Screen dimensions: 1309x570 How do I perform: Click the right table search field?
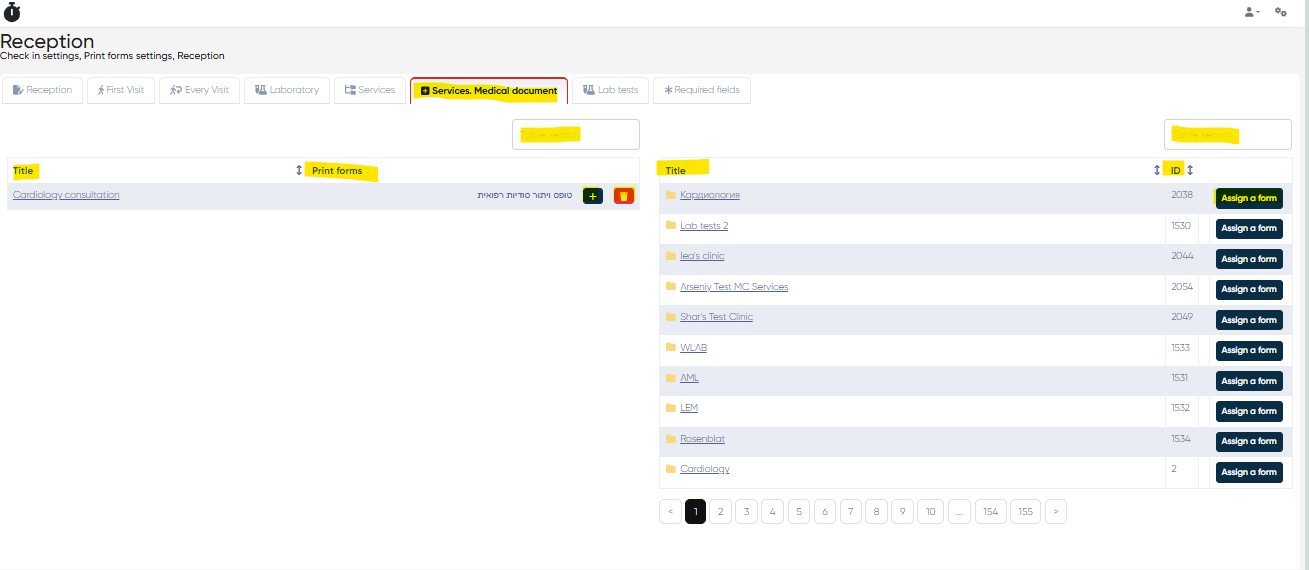coord(1227,134)
